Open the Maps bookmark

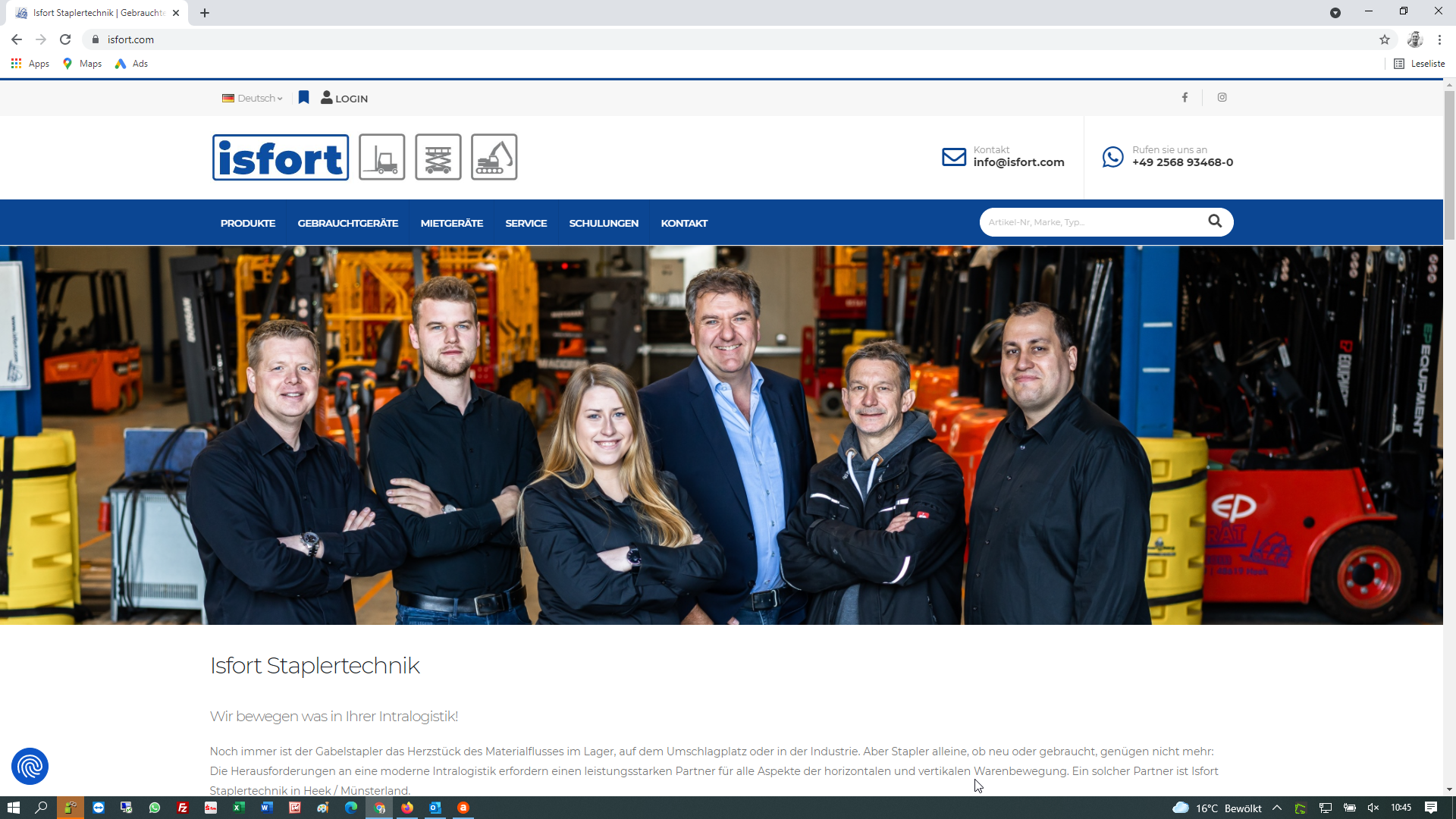tap(83, 64)
